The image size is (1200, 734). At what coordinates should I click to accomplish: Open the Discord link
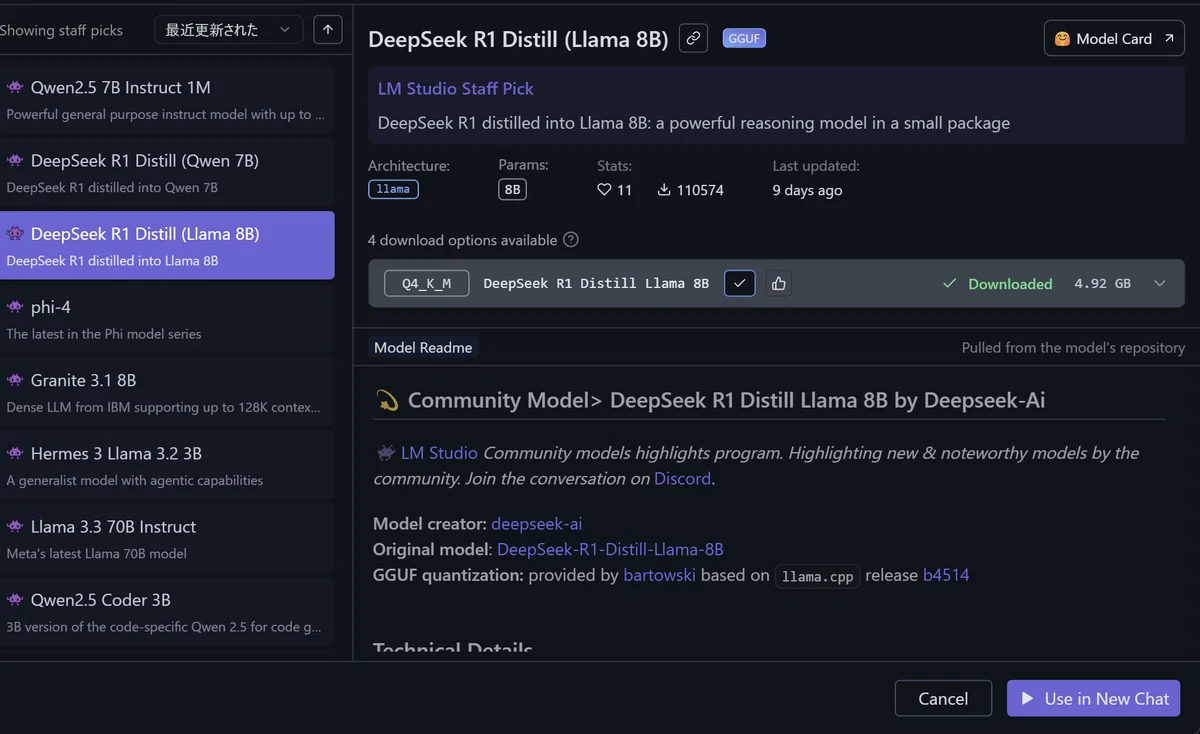tap(682, 479)
